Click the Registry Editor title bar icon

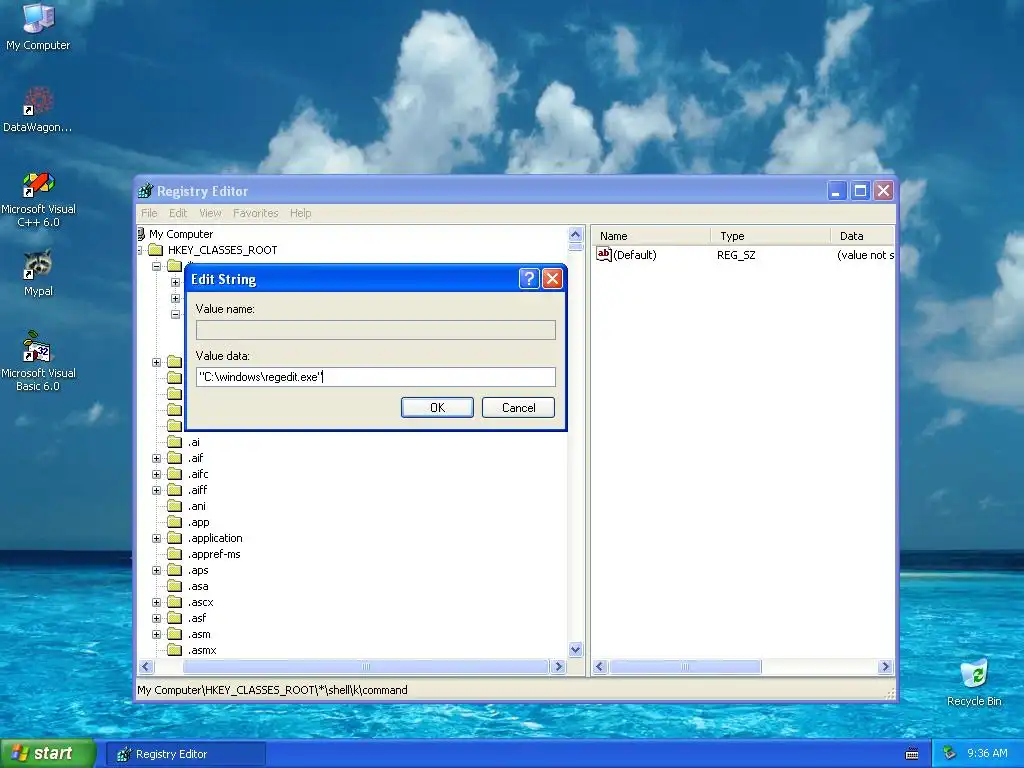coord(146,191)
